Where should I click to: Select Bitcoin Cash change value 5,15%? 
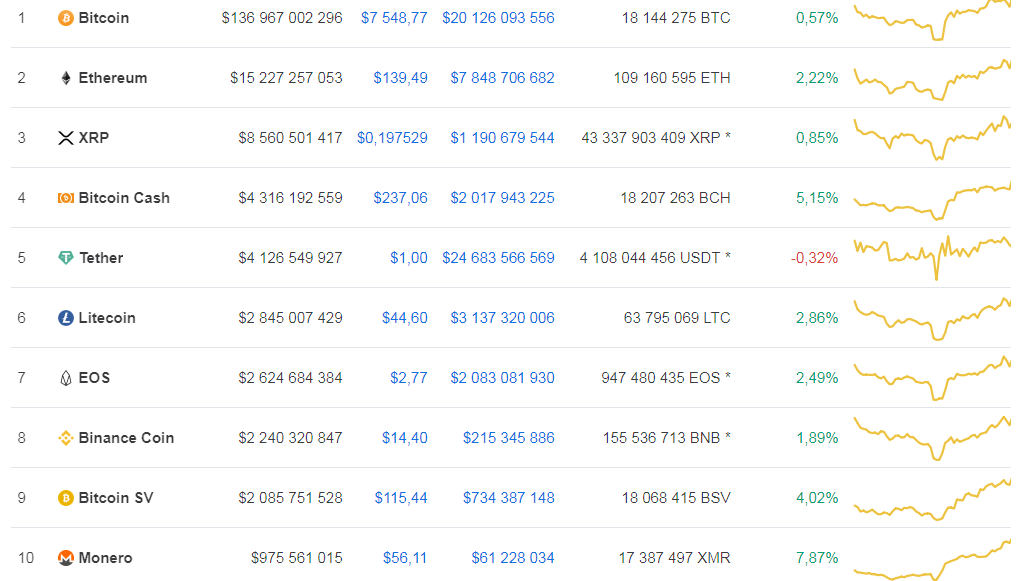(x=817, y=198)
